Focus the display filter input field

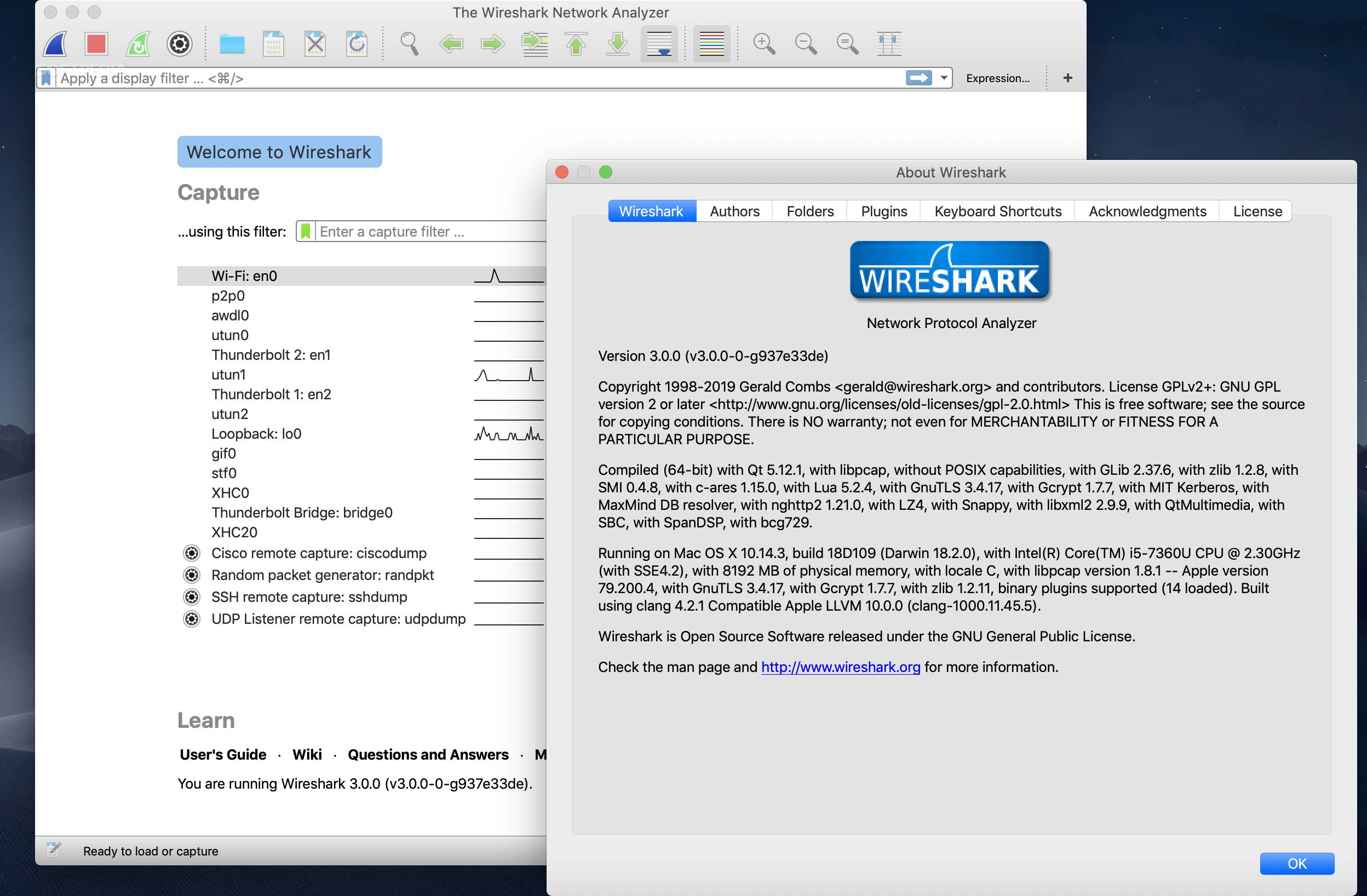(480, 78)
